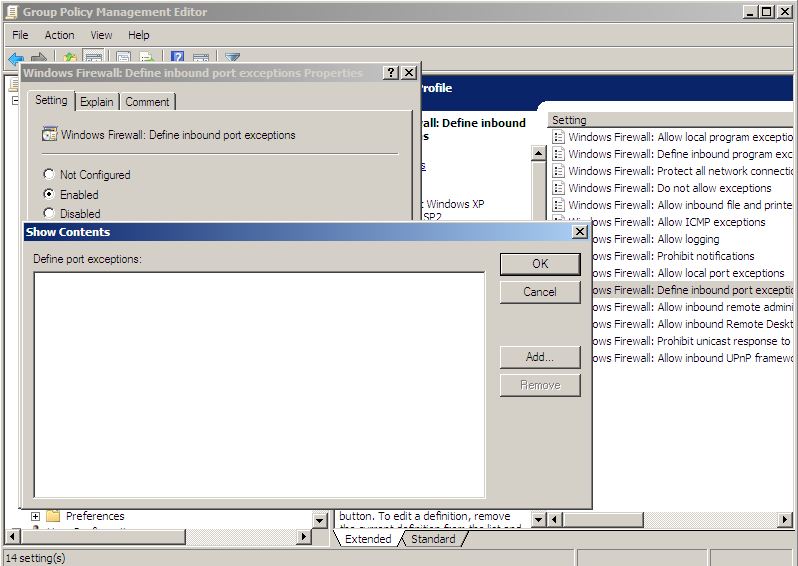The image size is (798, 566).
Task: Switch to the Standard view tab
Action: pos(433,539)
